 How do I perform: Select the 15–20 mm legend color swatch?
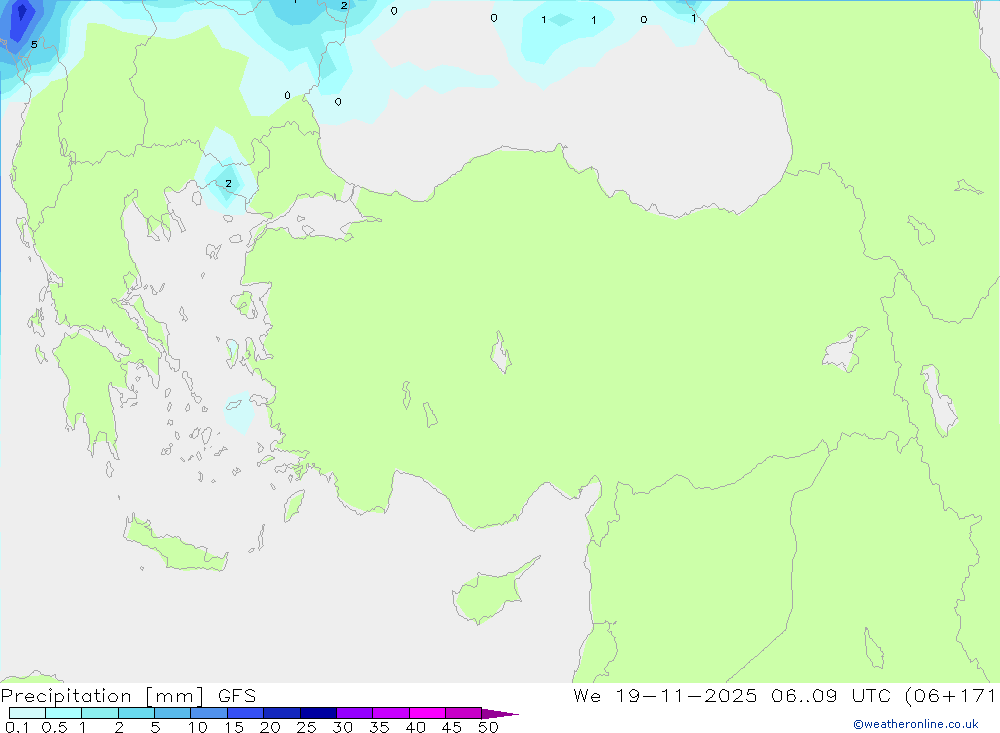click(246, 713)
